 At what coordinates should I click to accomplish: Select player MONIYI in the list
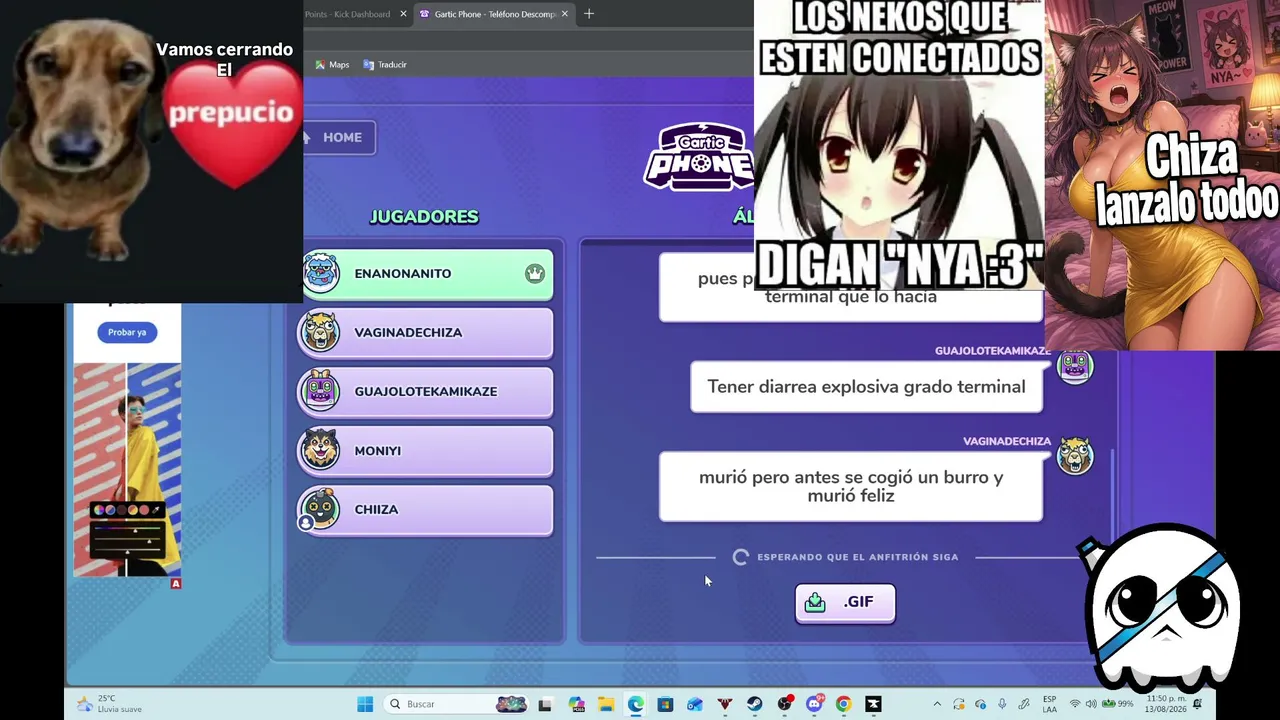point(426,451)
